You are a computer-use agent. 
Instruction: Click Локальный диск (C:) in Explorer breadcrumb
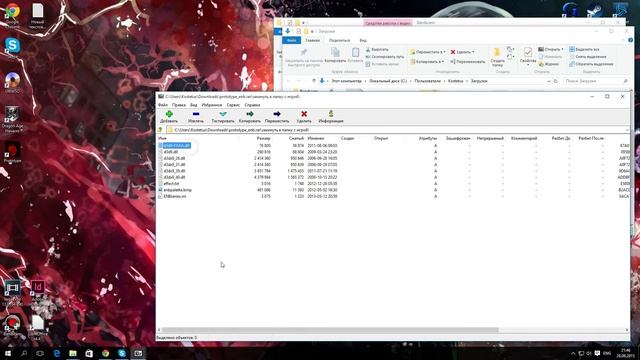point(388,81)
